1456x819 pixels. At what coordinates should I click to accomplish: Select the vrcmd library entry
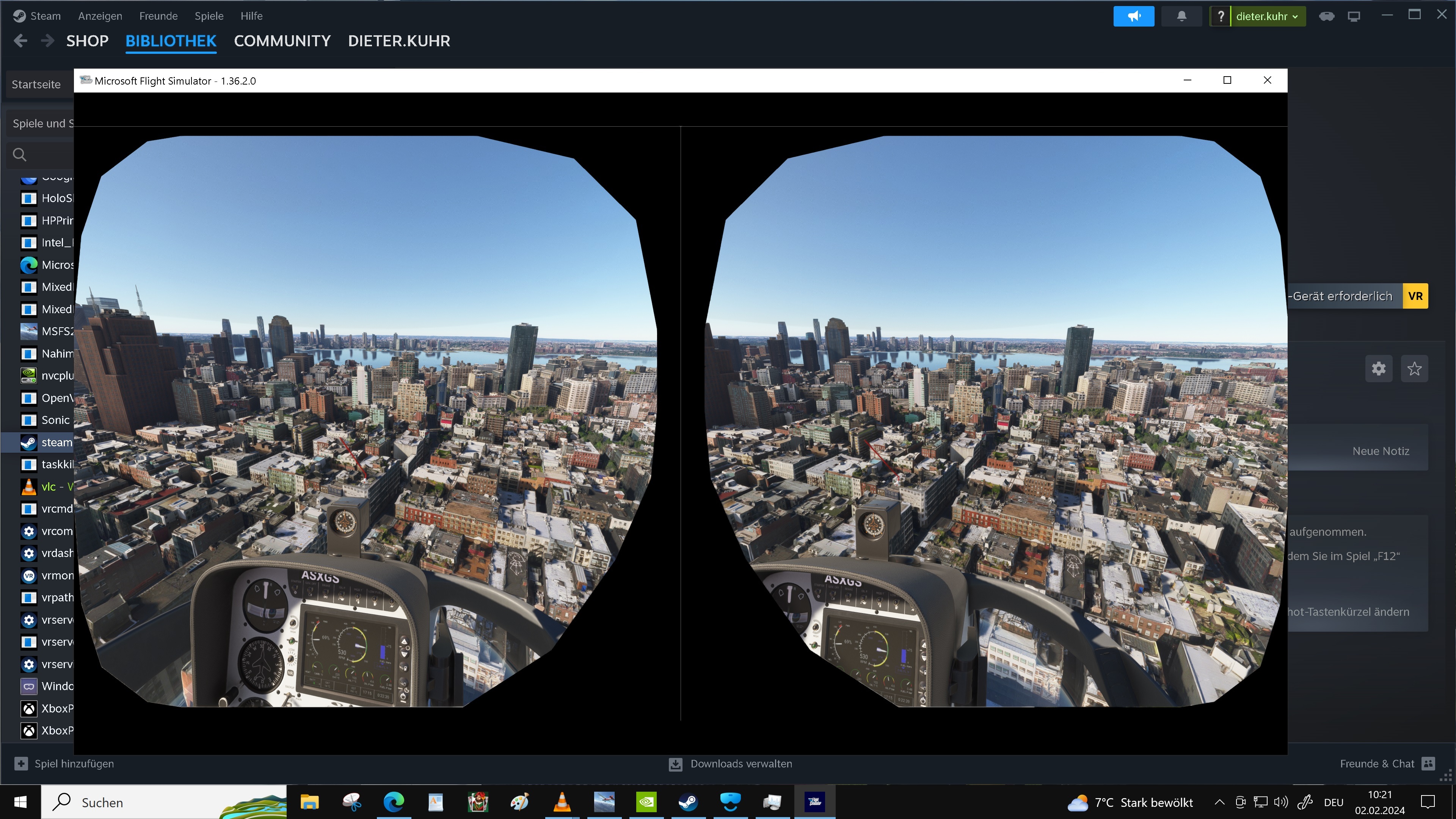coord(47,509)
